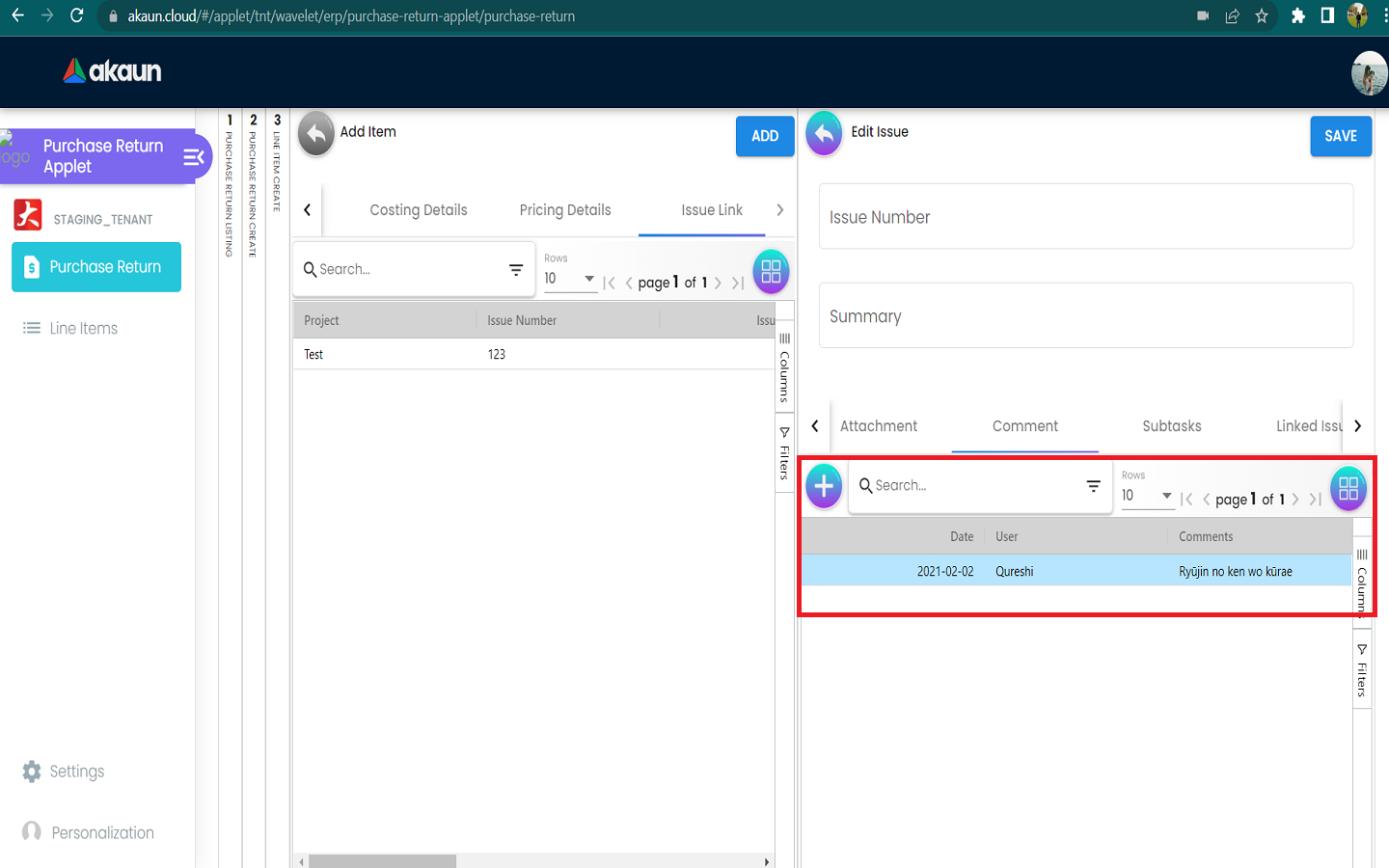Open the Filters side panel of the Comment table
This screenshot has width=1389, height=868.
1362,669
